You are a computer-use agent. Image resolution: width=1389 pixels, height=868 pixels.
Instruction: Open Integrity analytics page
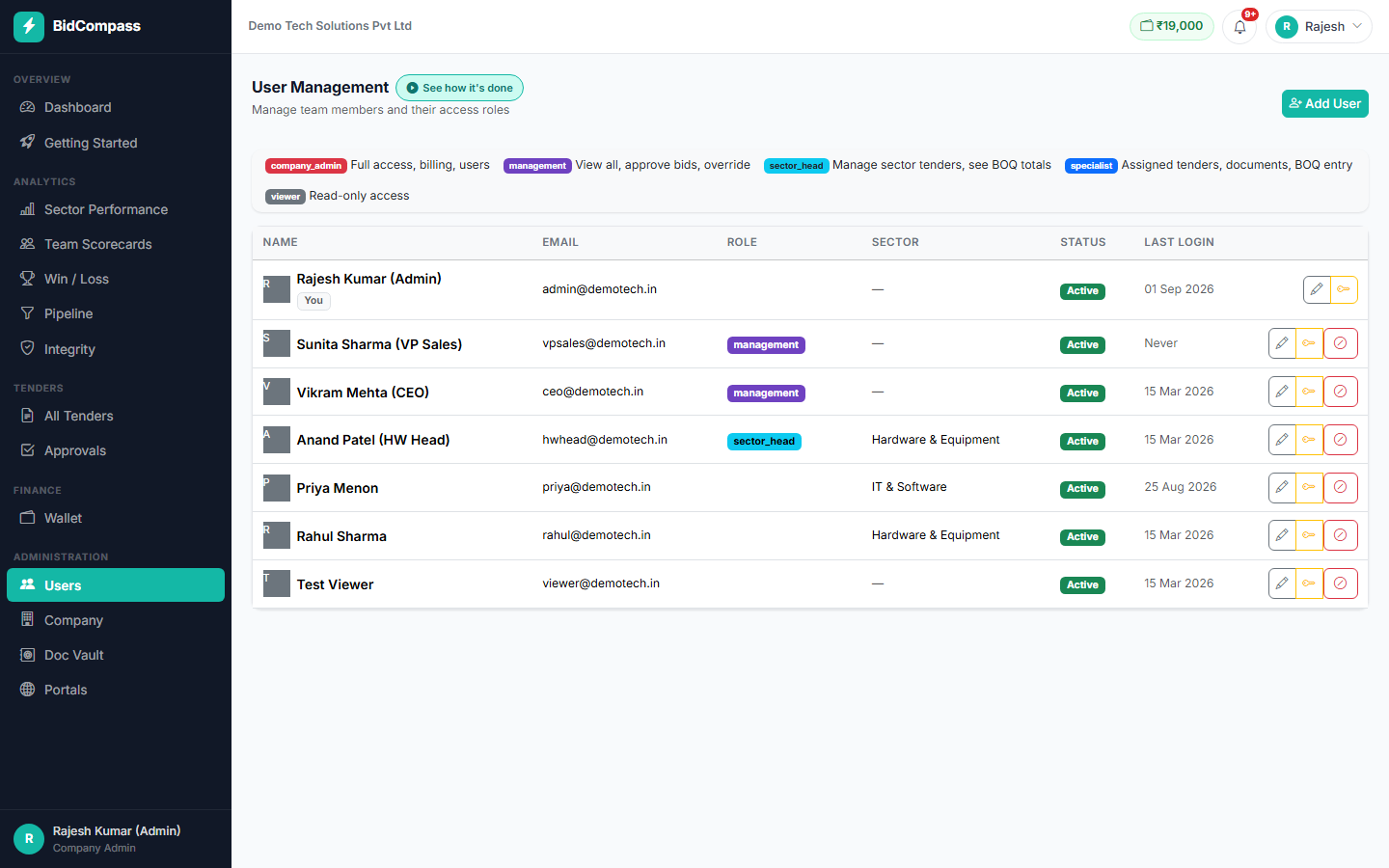tap(116, 349)
